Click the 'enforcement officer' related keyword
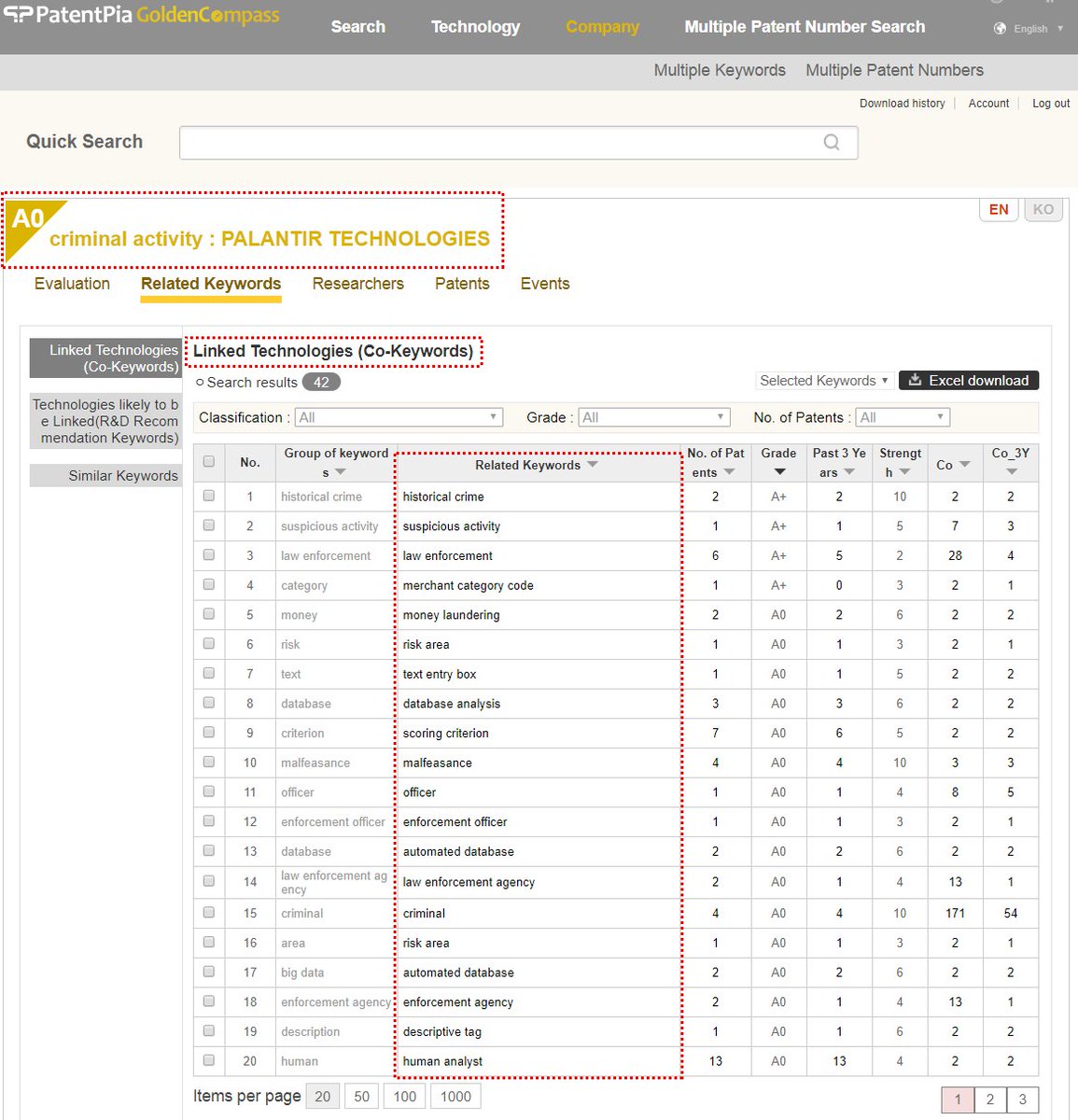The height and width of the screenshot is (1120, 1078). coord(455,822)
